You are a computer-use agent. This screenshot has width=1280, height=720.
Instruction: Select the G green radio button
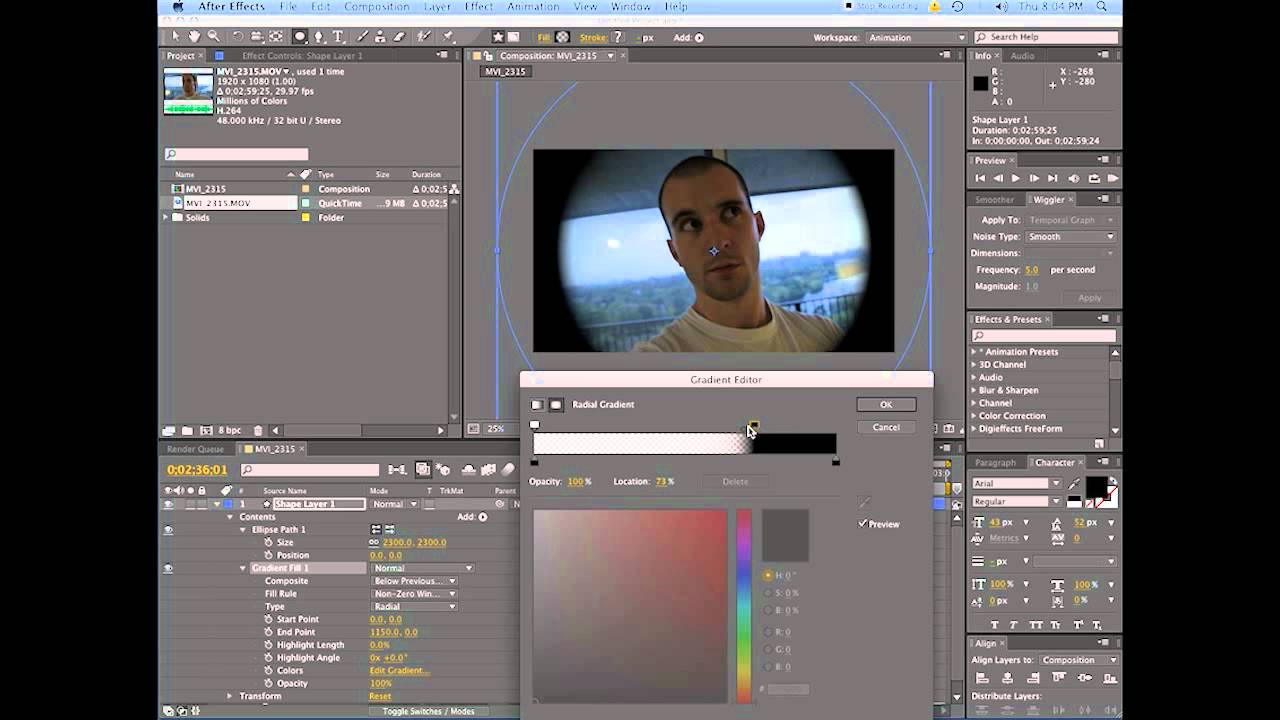(x=768, y=650)
